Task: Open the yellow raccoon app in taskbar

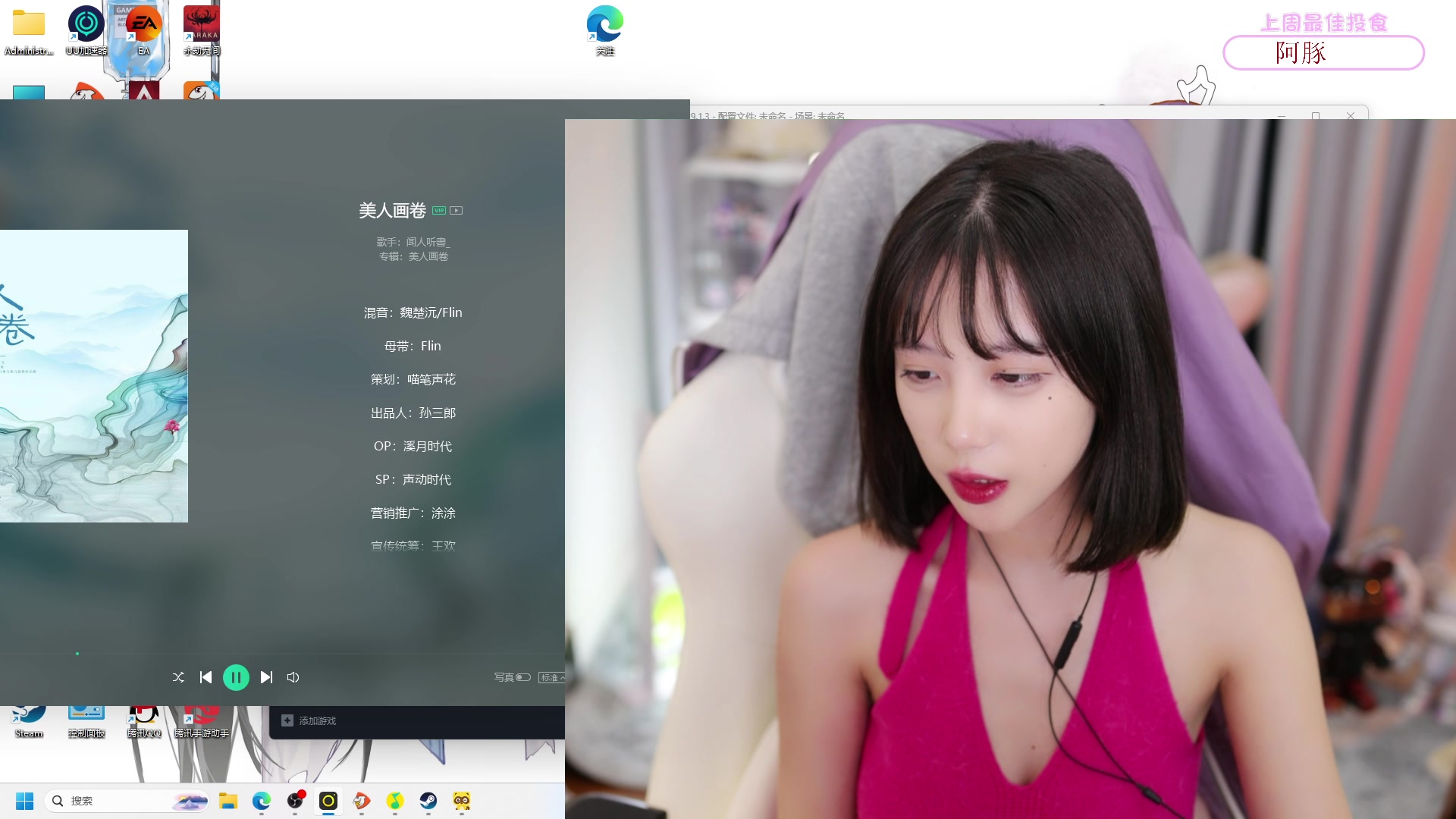Action: [x=462, y=801]
